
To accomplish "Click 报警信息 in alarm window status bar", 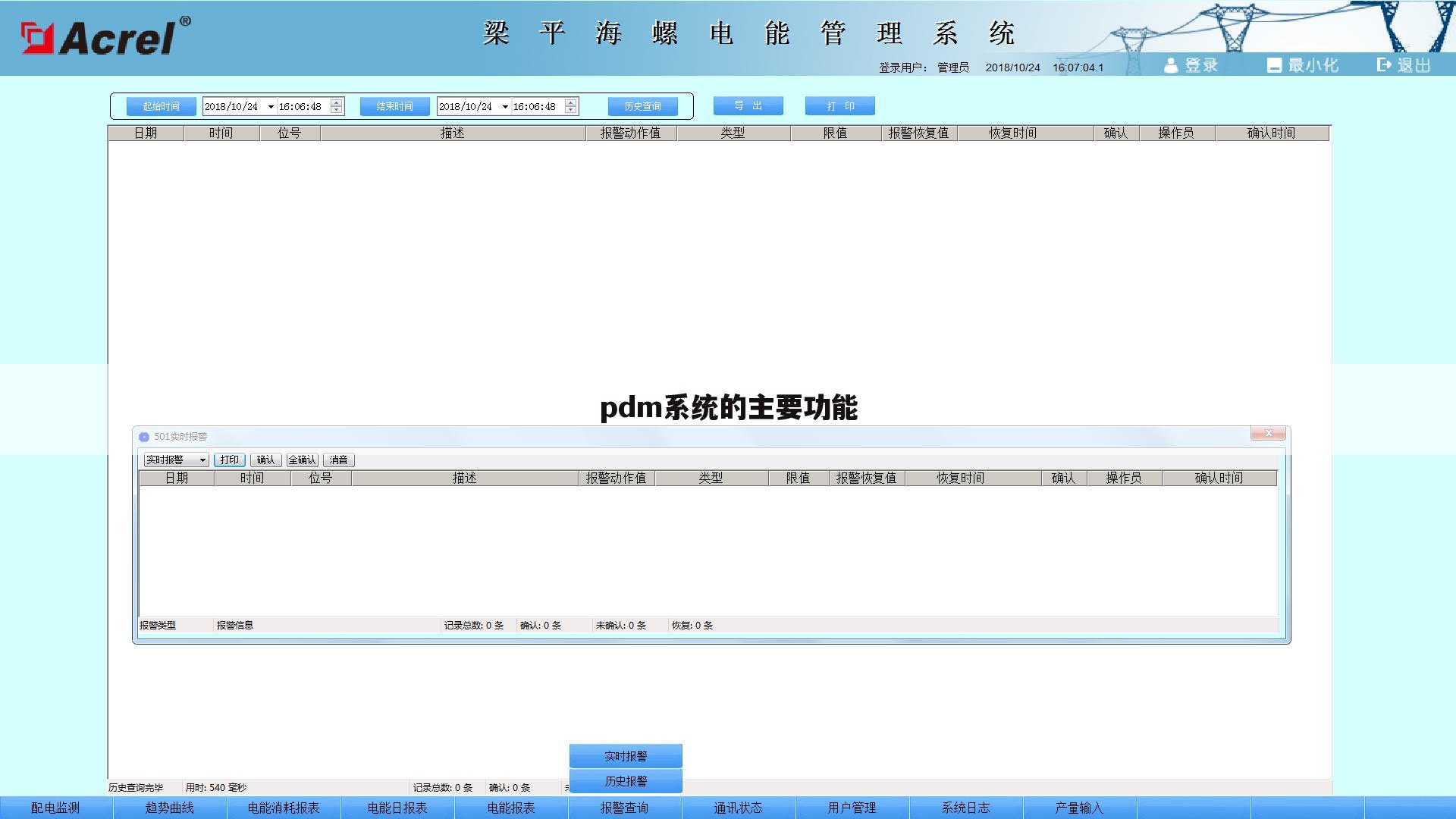I will coord(235,626).
